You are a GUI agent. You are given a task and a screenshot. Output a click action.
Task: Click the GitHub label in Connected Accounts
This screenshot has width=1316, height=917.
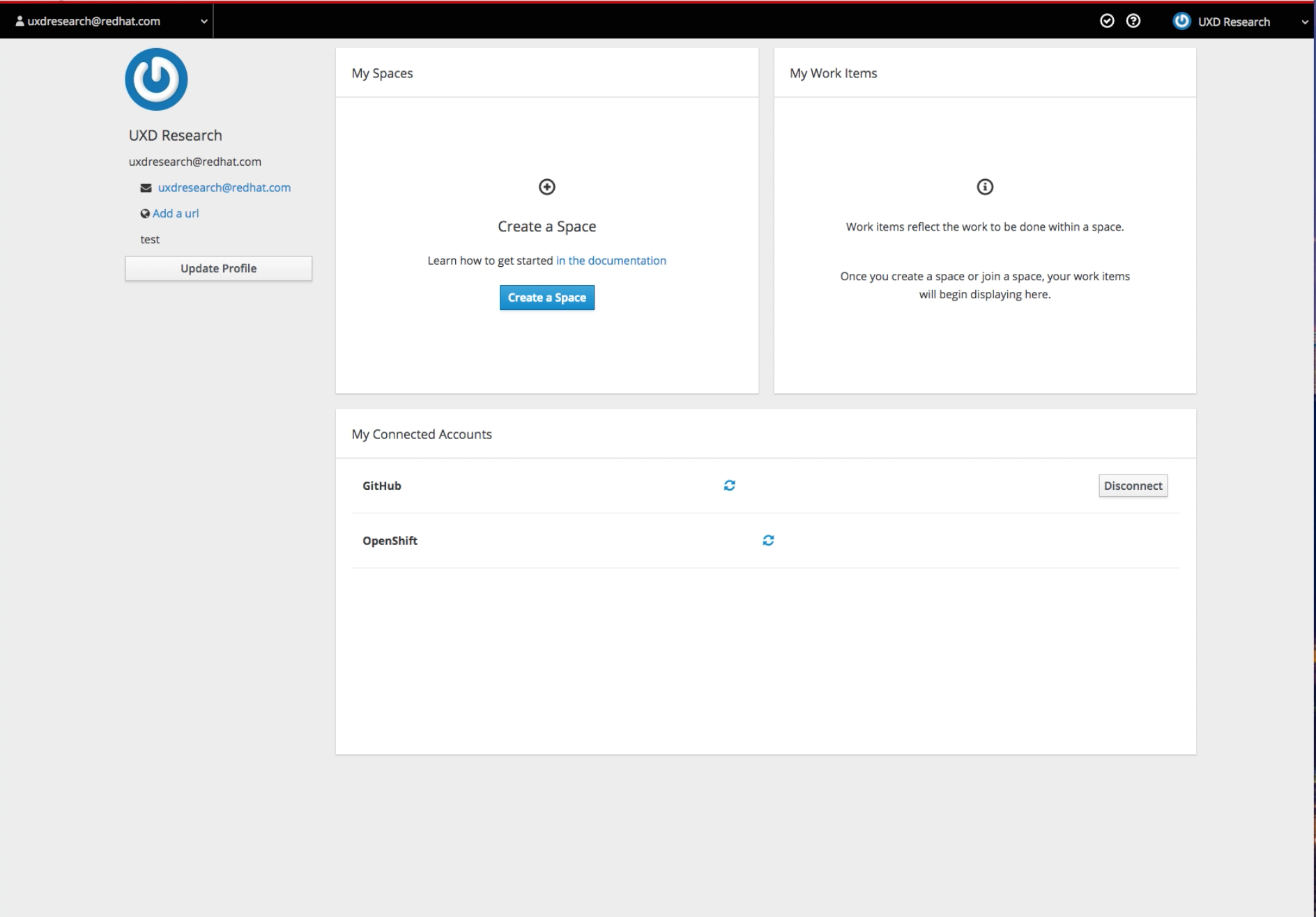pos(381,485)
